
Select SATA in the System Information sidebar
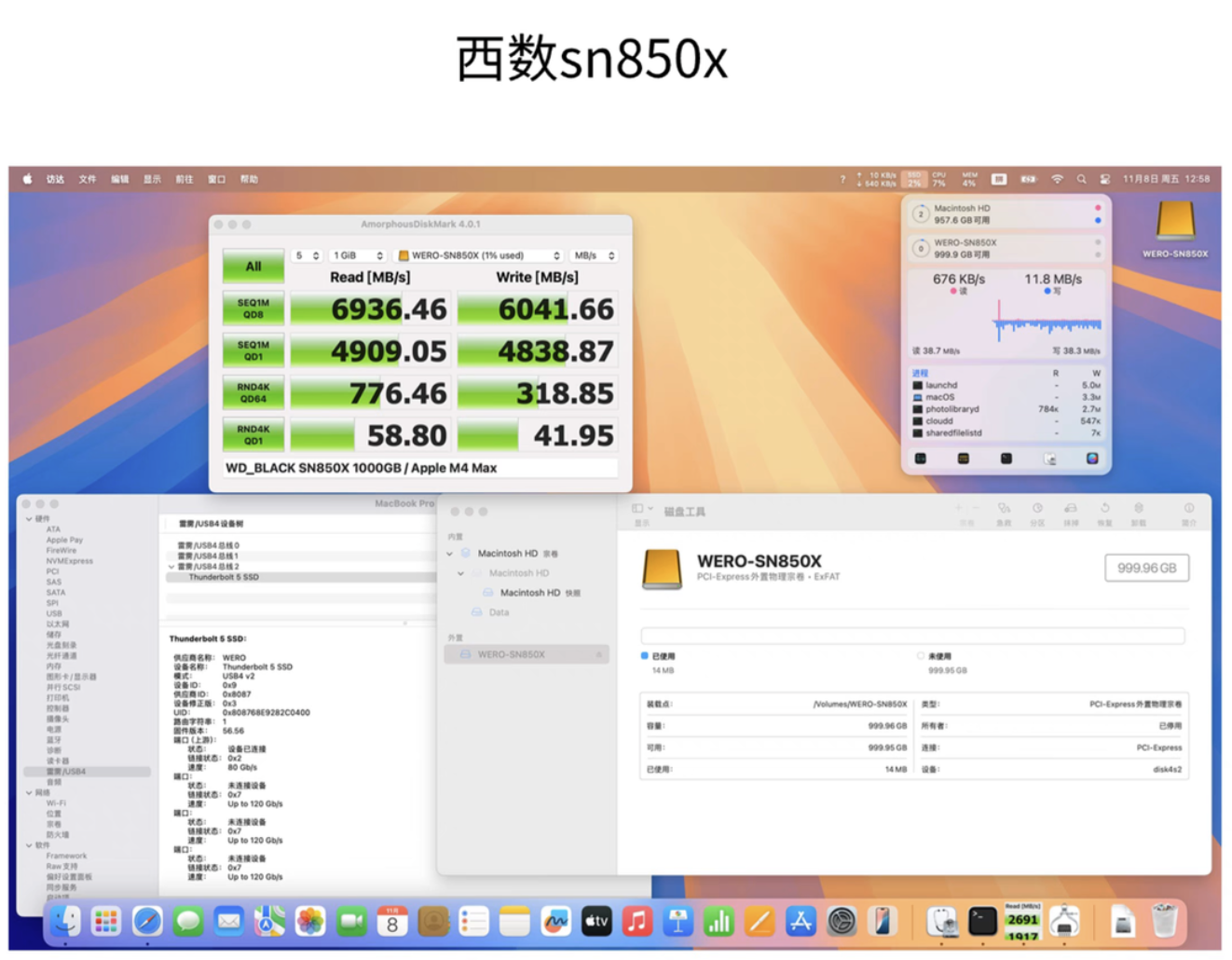pos(56,593)
